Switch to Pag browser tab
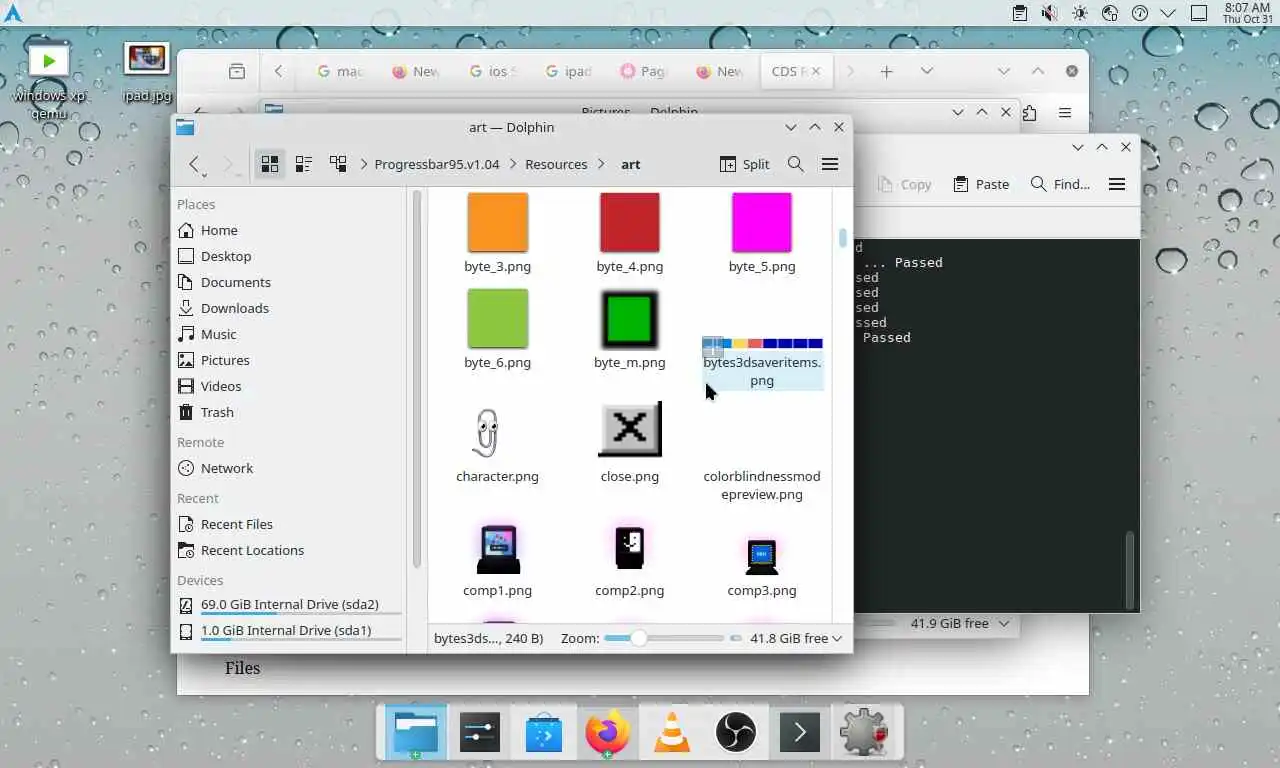 point(643,71)
